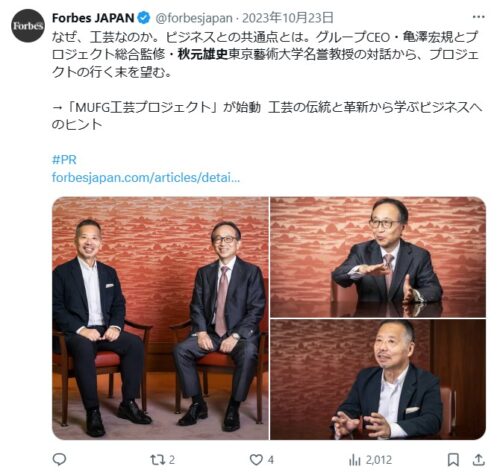The image size is (500, 475).
Task: View analytics via the bar chart icon
Action: point(355,460)
